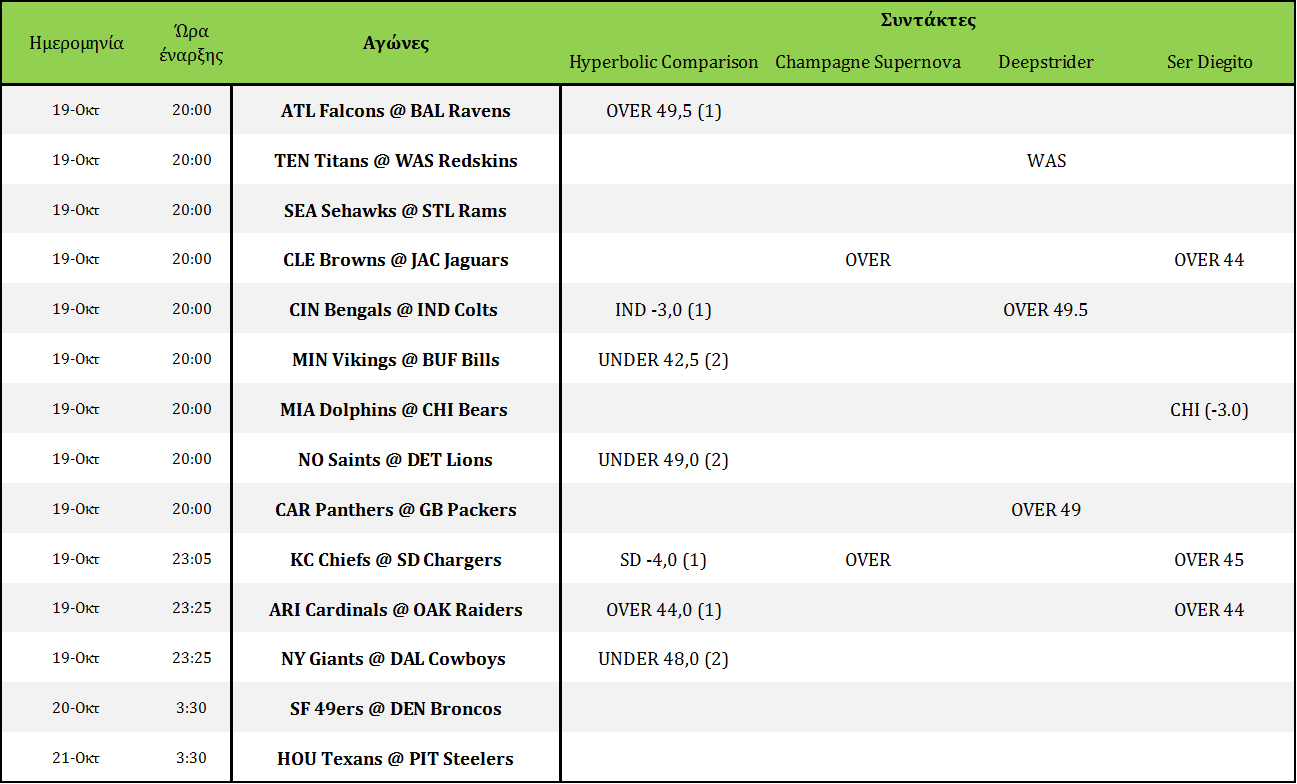1297x784 pixels.
Task: Select the KC Chiefs @ SD Chargers game
Action: point(396,560)
